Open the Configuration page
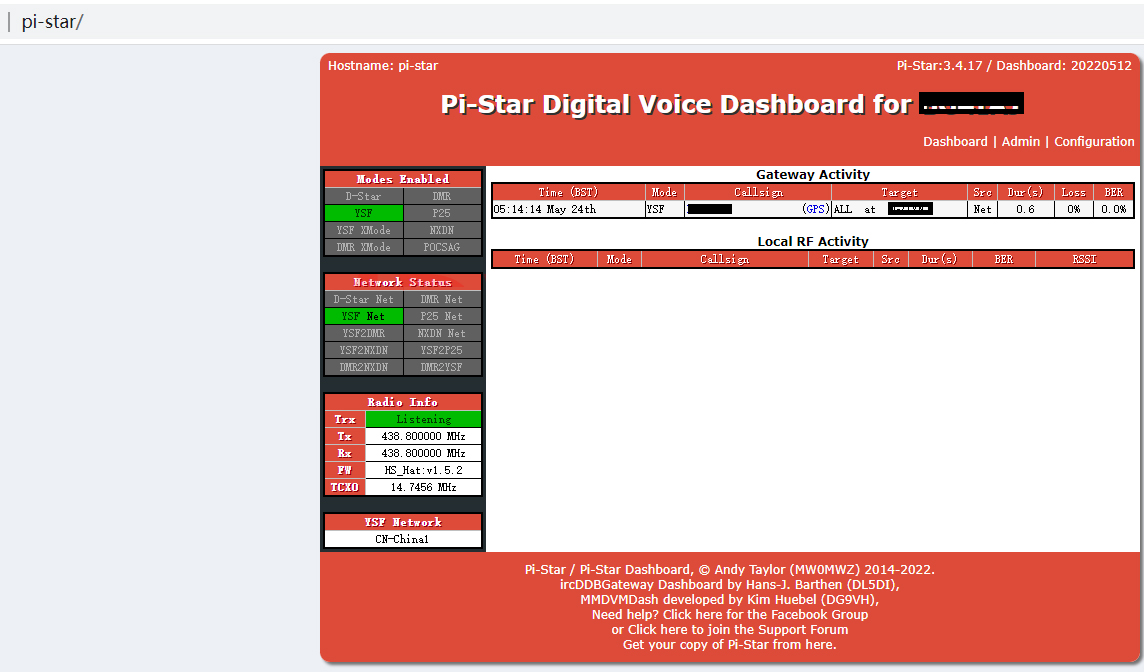Viewport: 1144px width, 672px height. pos(1094,142)
